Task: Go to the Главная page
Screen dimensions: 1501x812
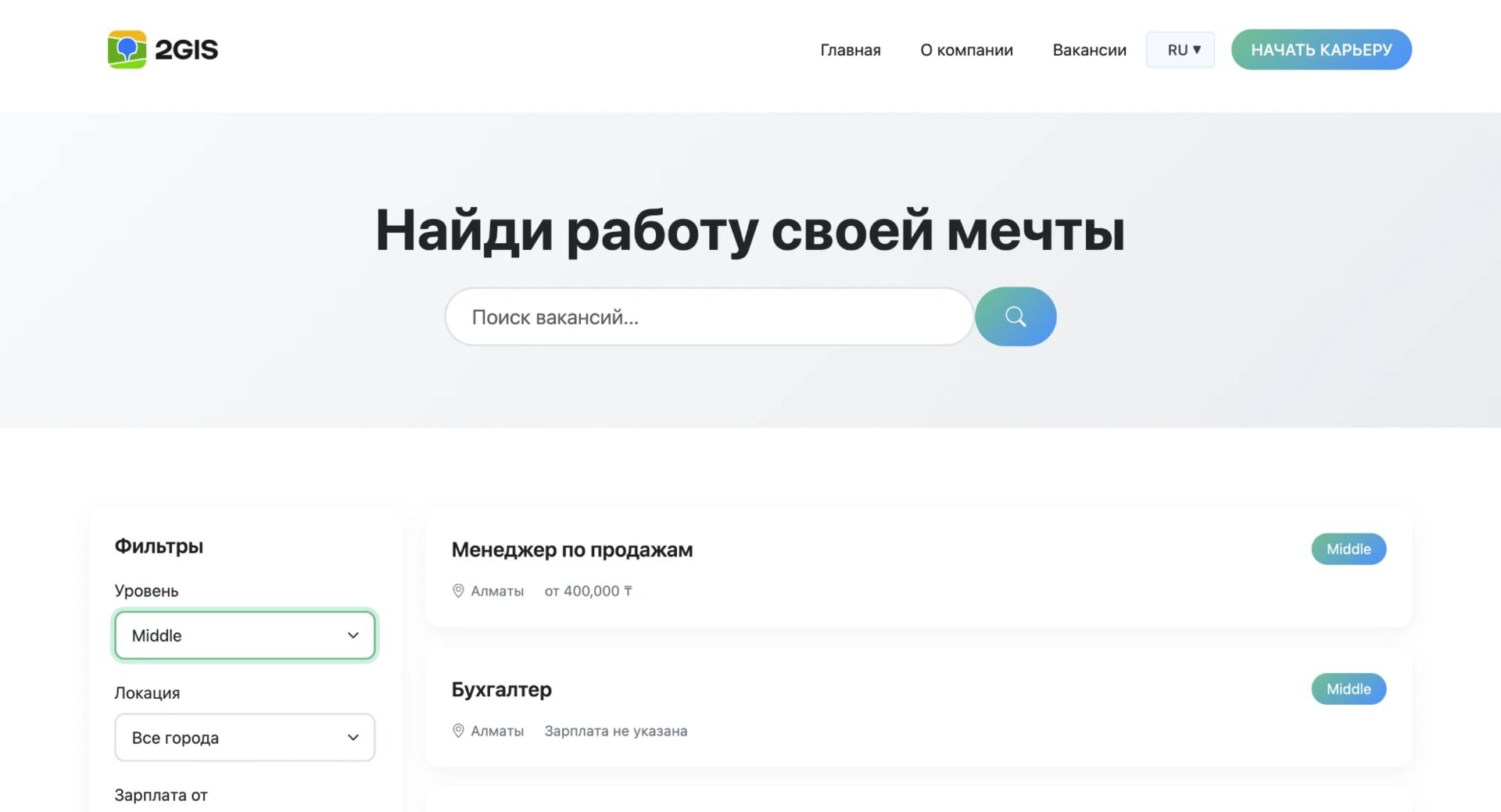Action: [x=851, y=50]
